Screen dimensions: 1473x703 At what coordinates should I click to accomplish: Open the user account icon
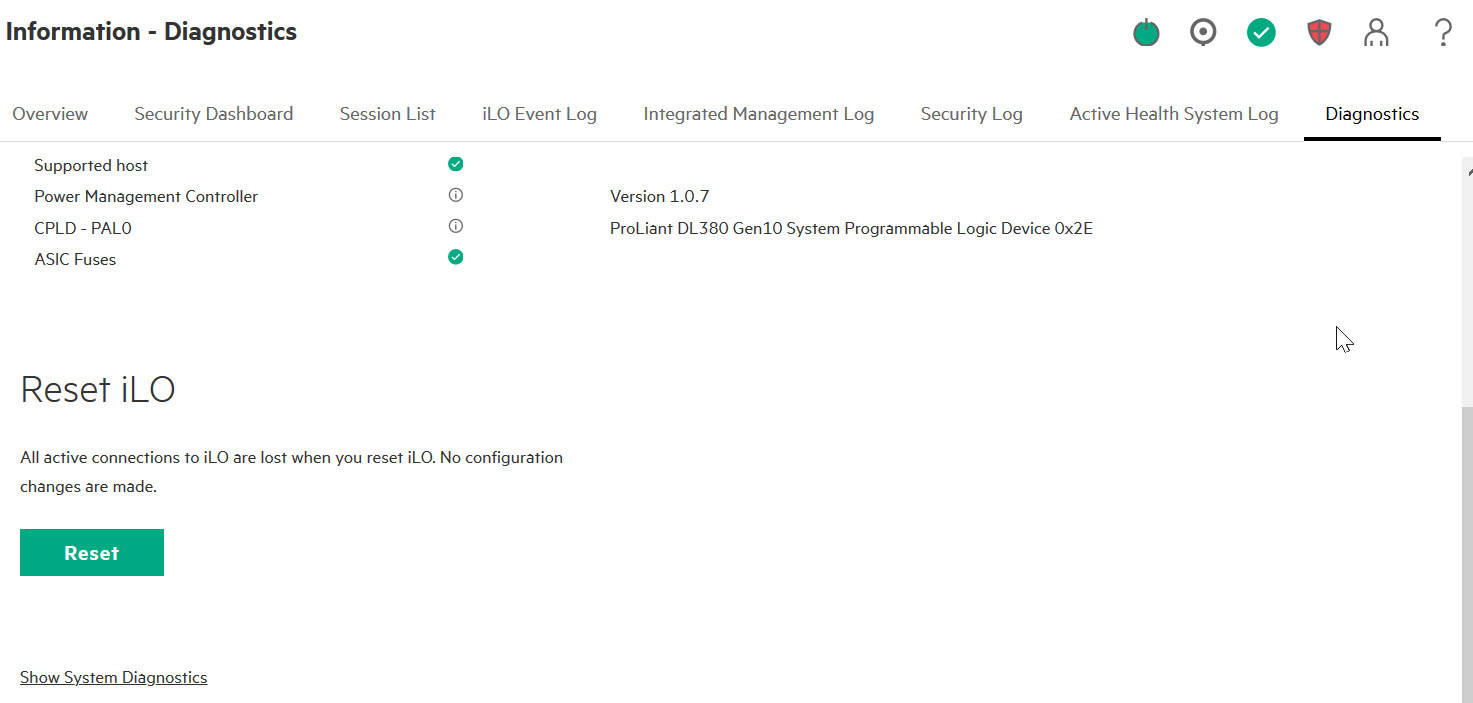click(1377, 33)
